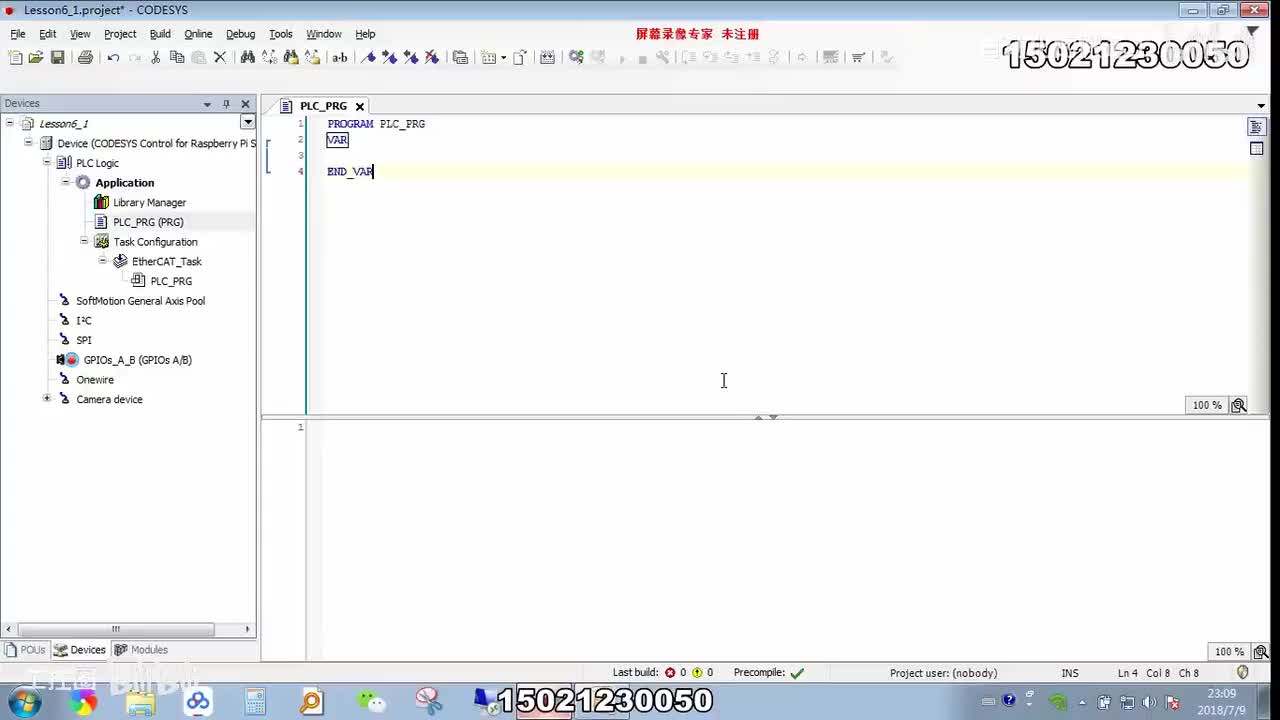Viewport: 1280px width, 720px height.
Task: Collapse the Device (CODESYS Control) node
Action: [x=29, y=143]
